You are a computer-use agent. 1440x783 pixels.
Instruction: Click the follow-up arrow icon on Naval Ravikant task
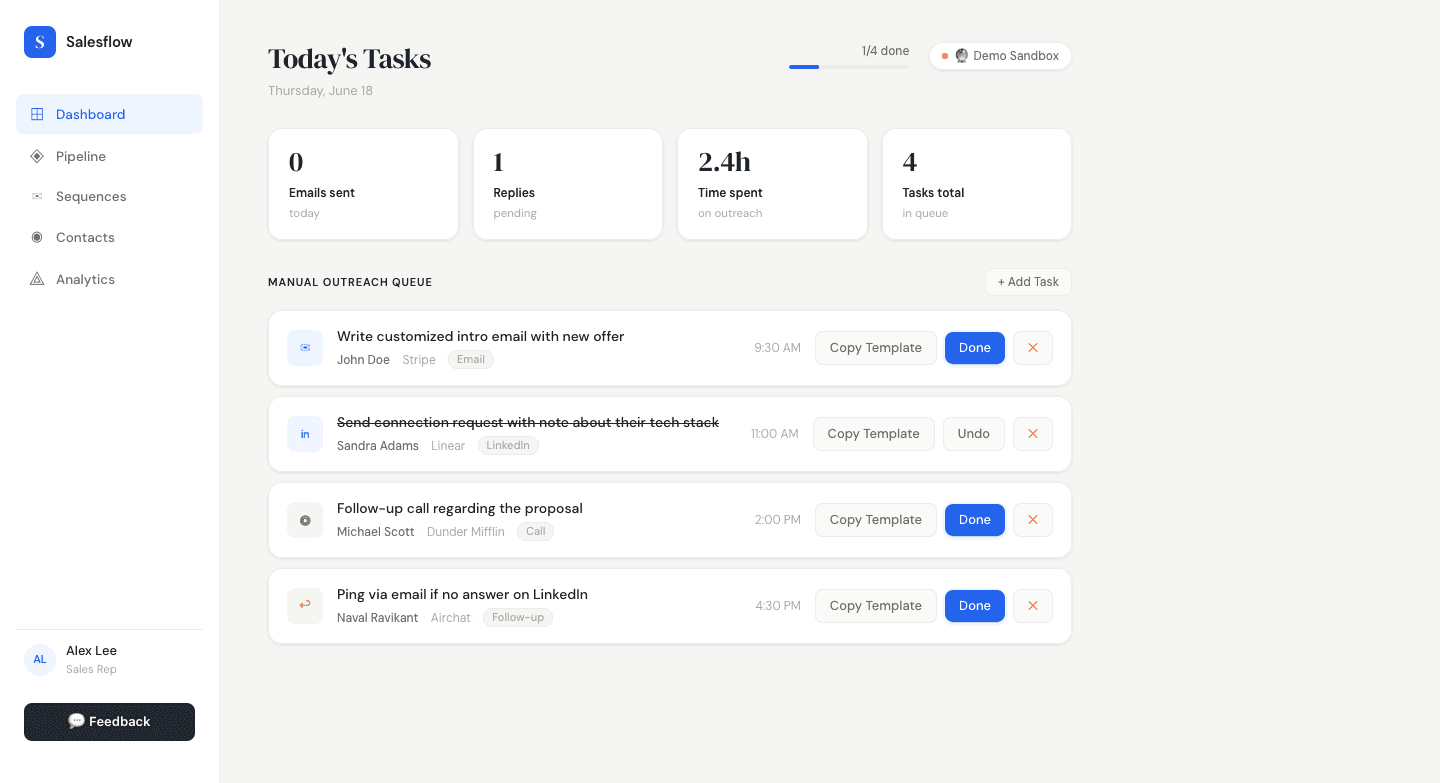305,606
